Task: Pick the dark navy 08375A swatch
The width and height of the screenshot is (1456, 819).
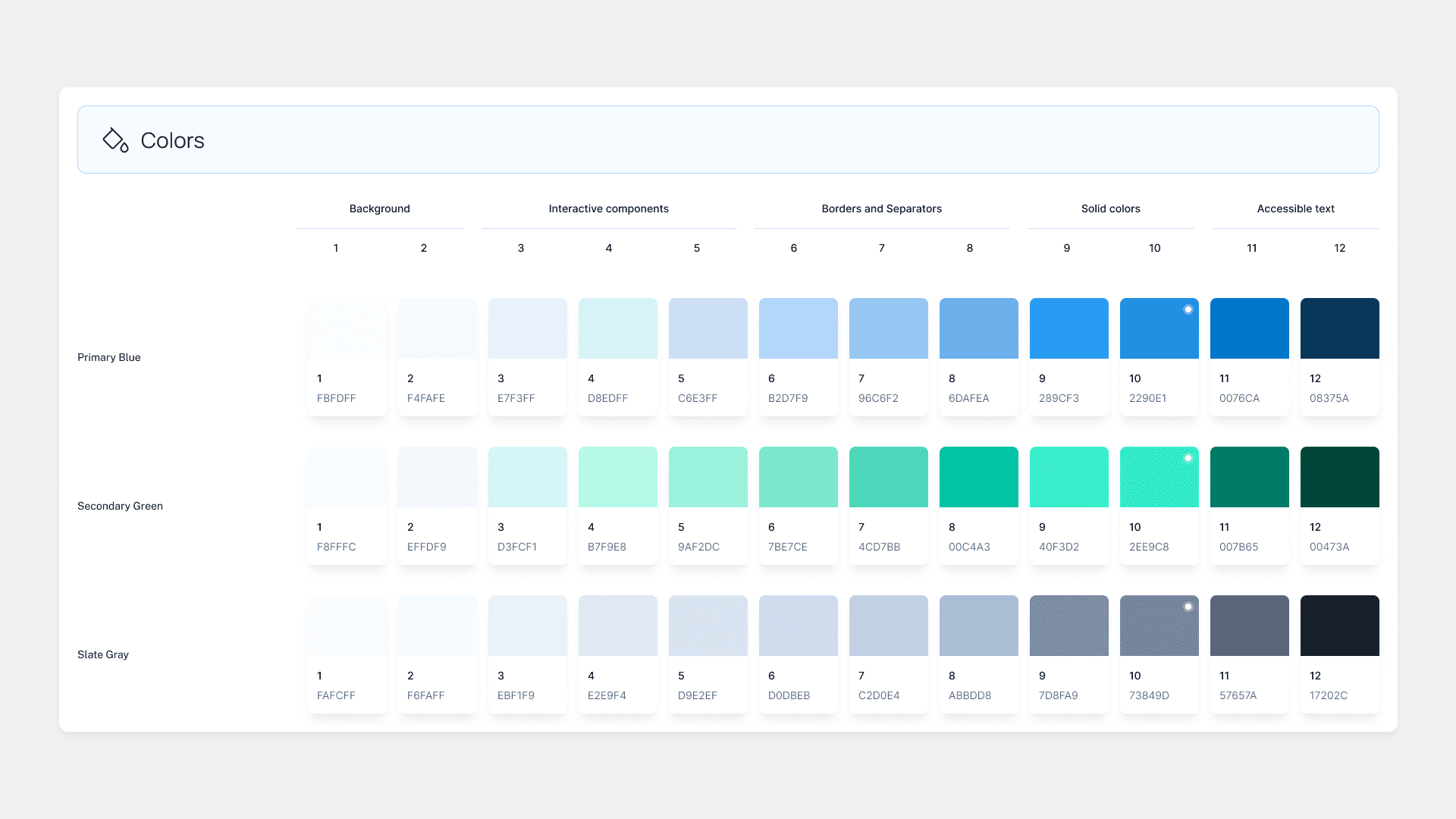Action: (1339, 328)
